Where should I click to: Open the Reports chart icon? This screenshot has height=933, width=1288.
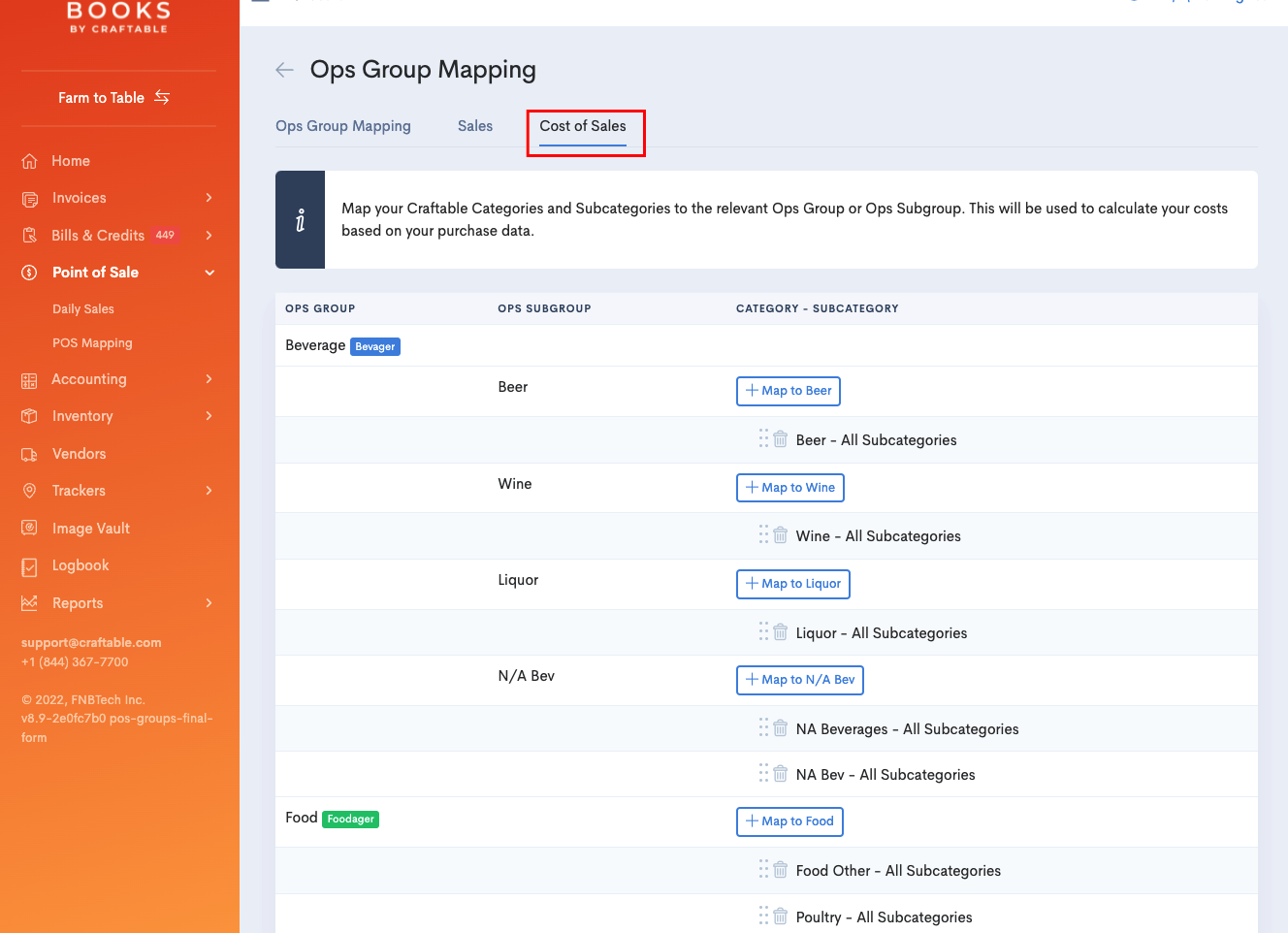[x=29, y=602]
